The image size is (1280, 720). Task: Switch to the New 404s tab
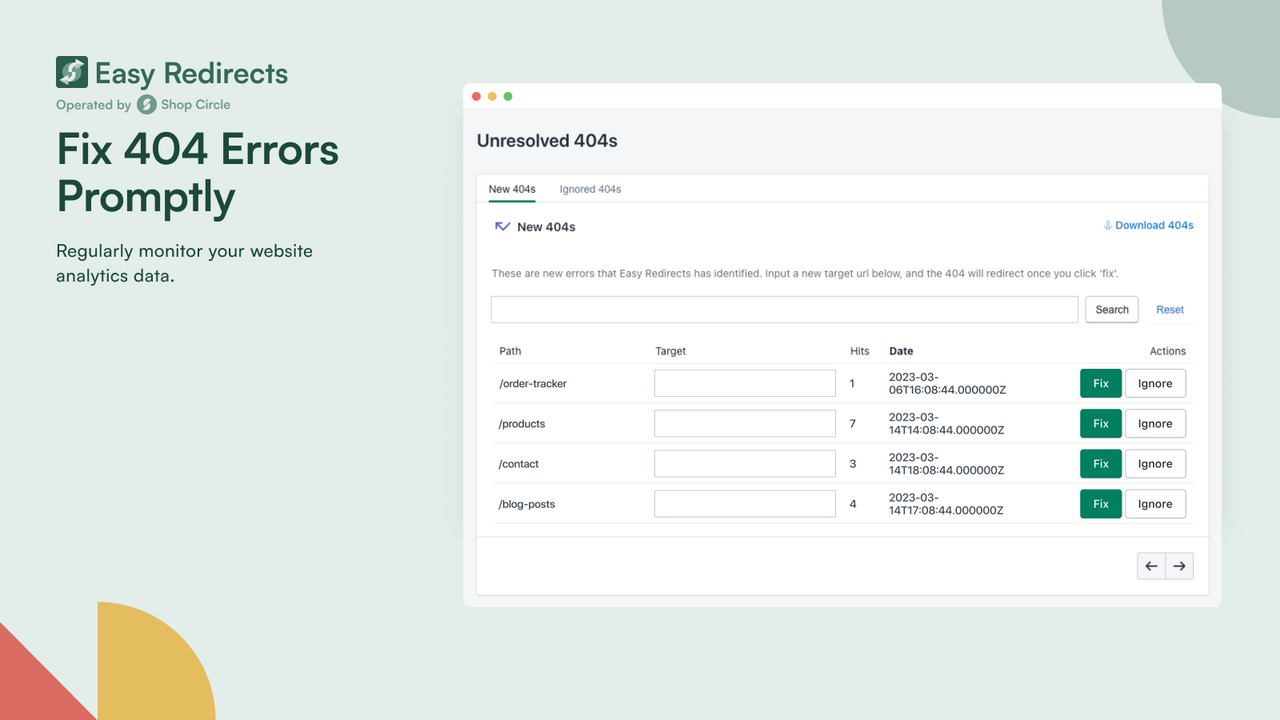tap(512, 189)
